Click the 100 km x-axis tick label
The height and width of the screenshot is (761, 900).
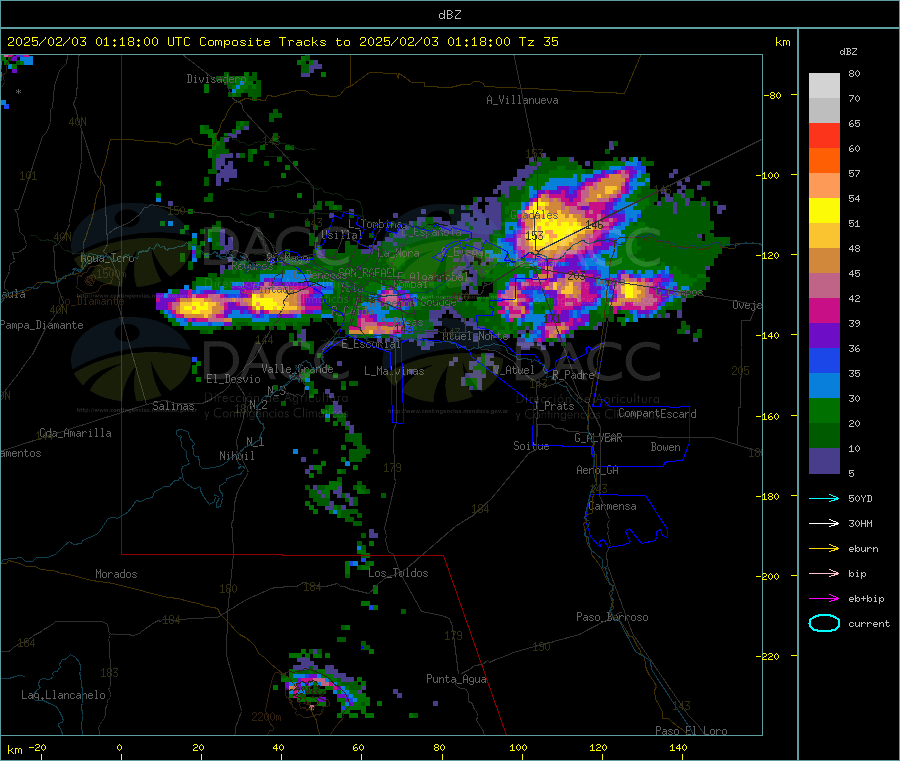518,747
